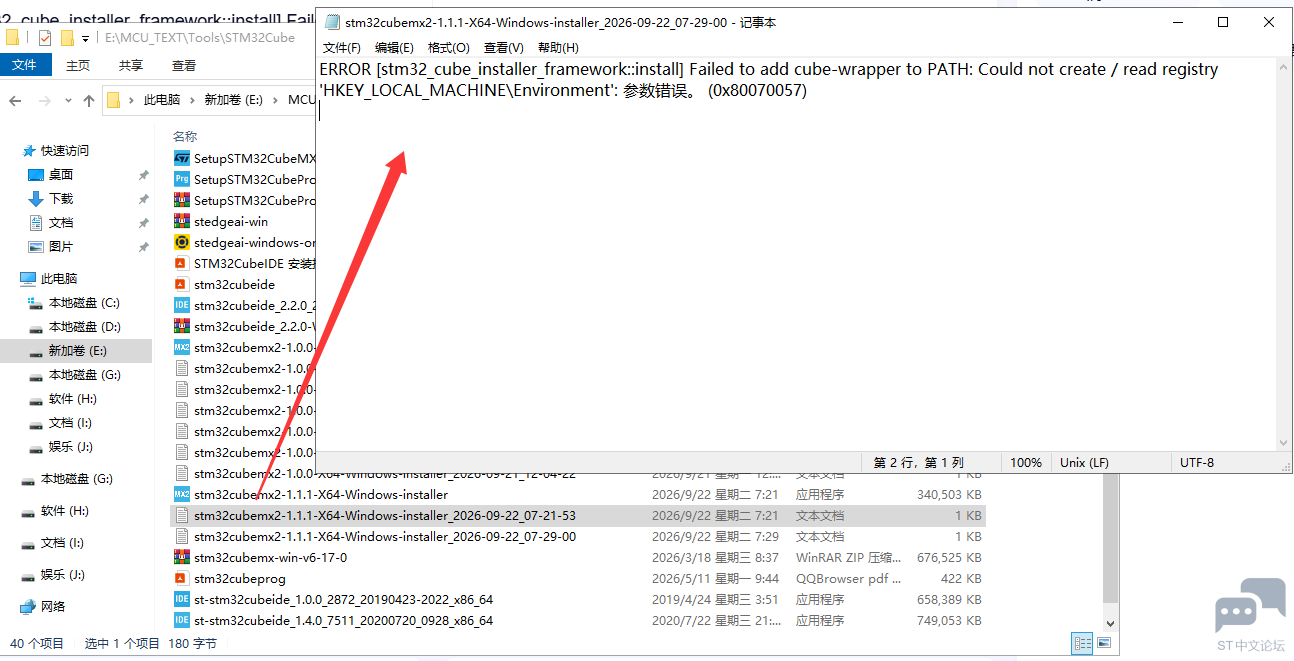Open 图片 in quick access
The width and height of the screenshot is (1294, 661).
tap(61, 246)
